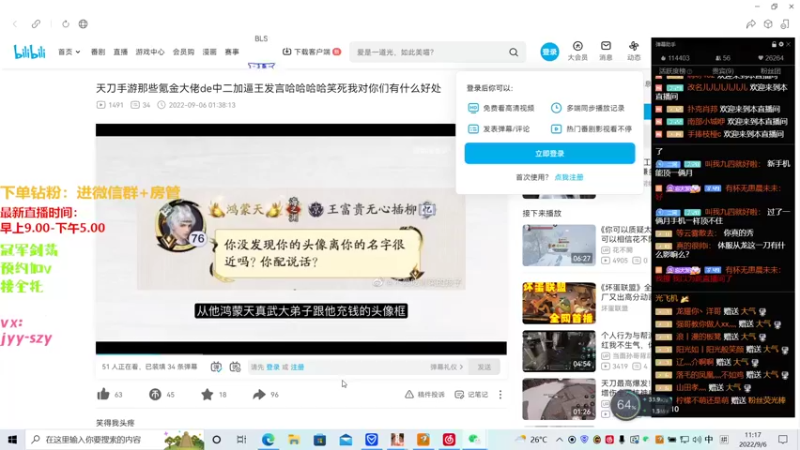Open Microsoft Edge from the taskbar
800x450 pixels.
point(268,439)
